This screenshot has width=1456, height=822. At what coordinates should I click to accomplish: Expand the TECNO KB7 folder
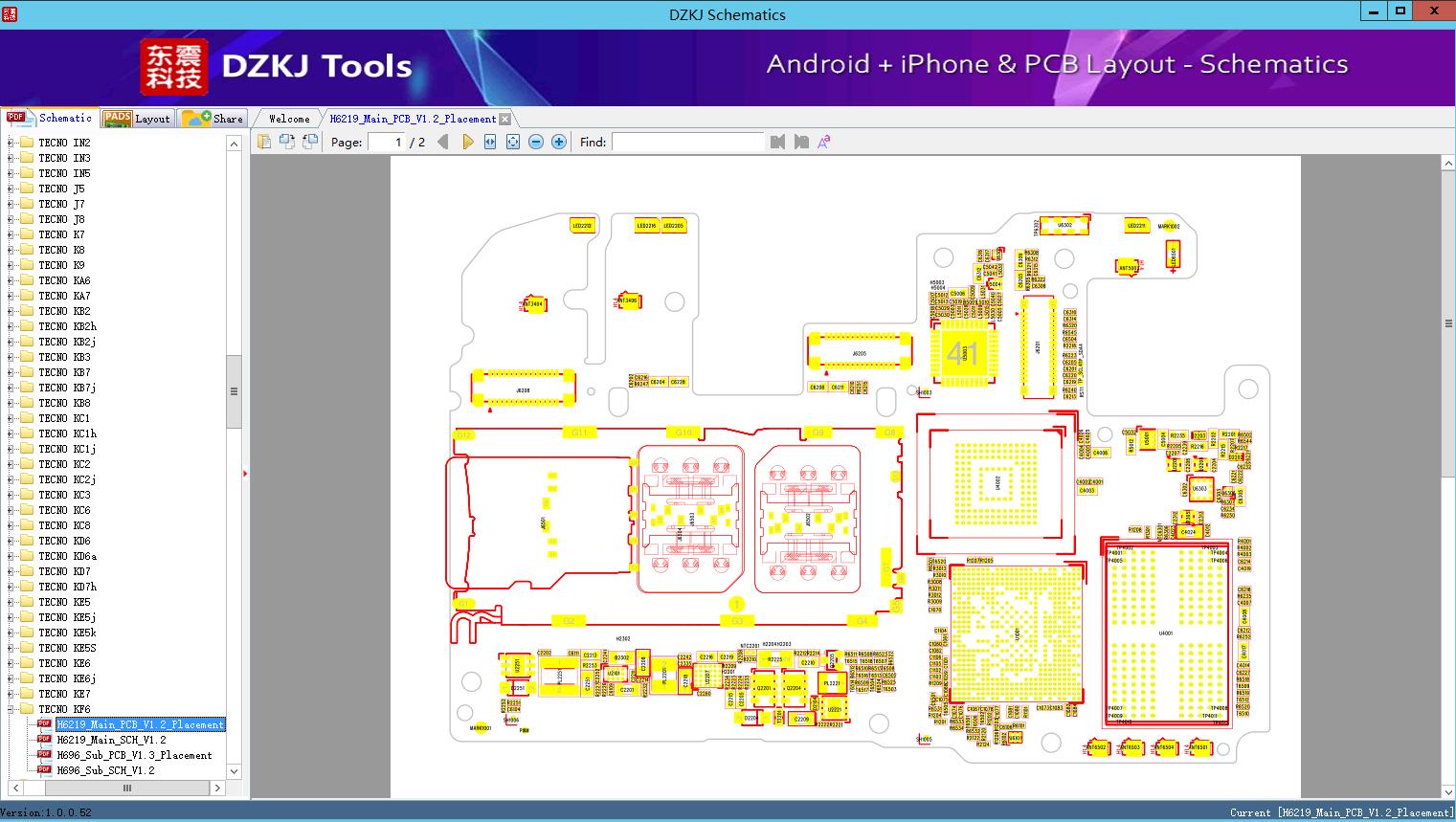tap(11, 372)
